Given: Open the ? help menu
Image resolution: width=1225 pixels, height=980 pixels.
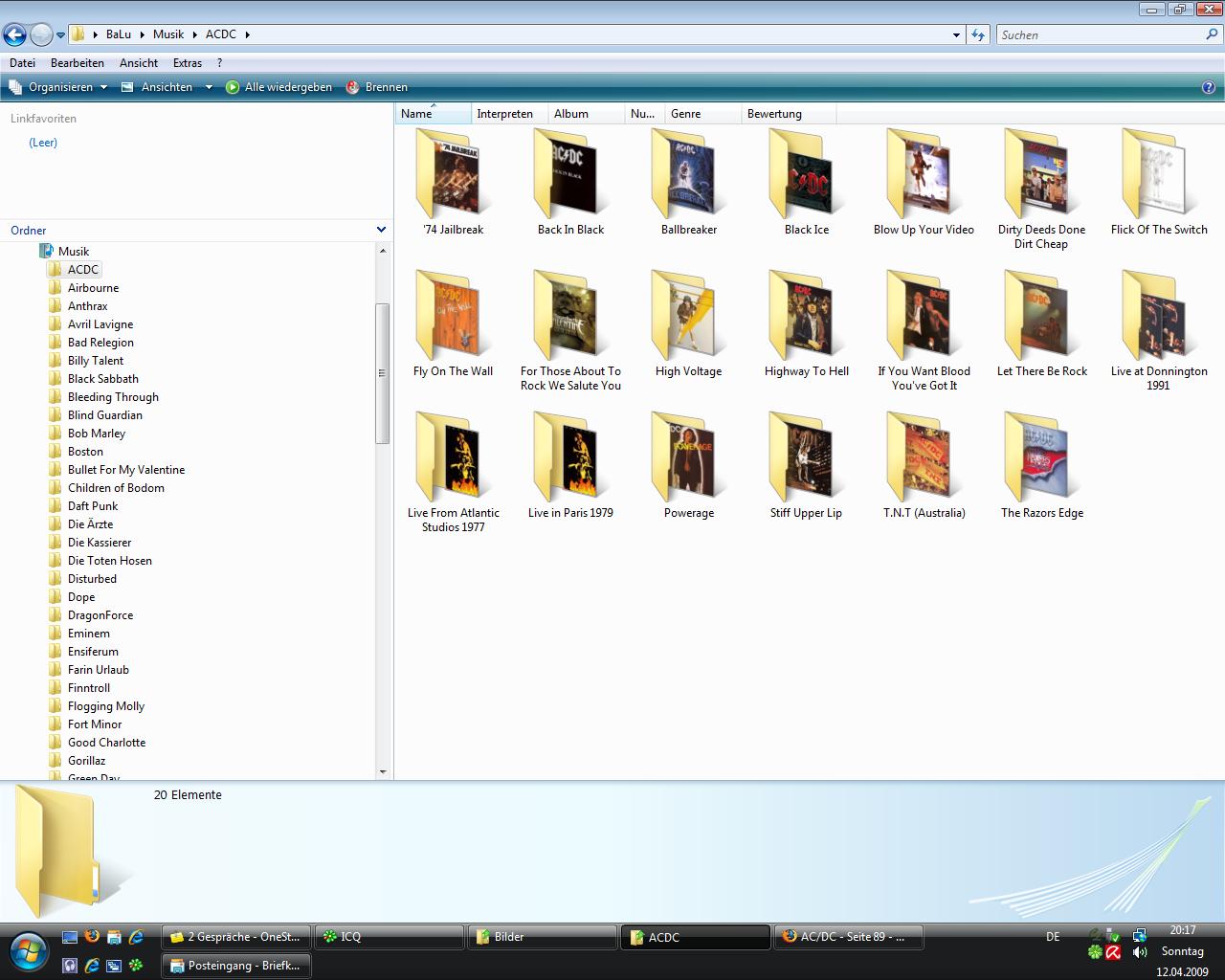Looking at the screenshot, I should pyautogui.click(x=219, y=63).
